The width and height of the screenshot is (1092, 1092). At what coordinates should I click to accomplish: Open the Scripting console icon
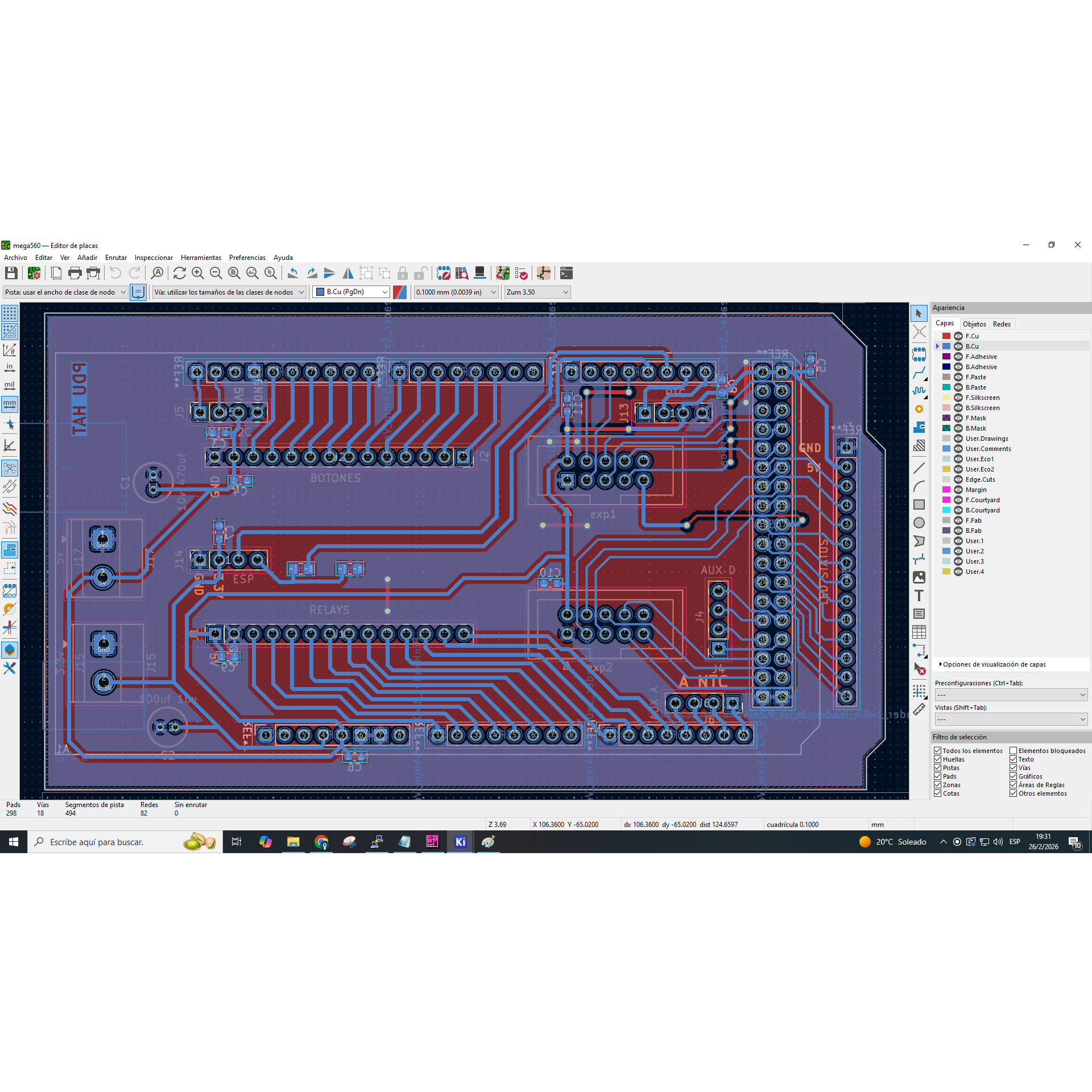click(x=566, y=274)
